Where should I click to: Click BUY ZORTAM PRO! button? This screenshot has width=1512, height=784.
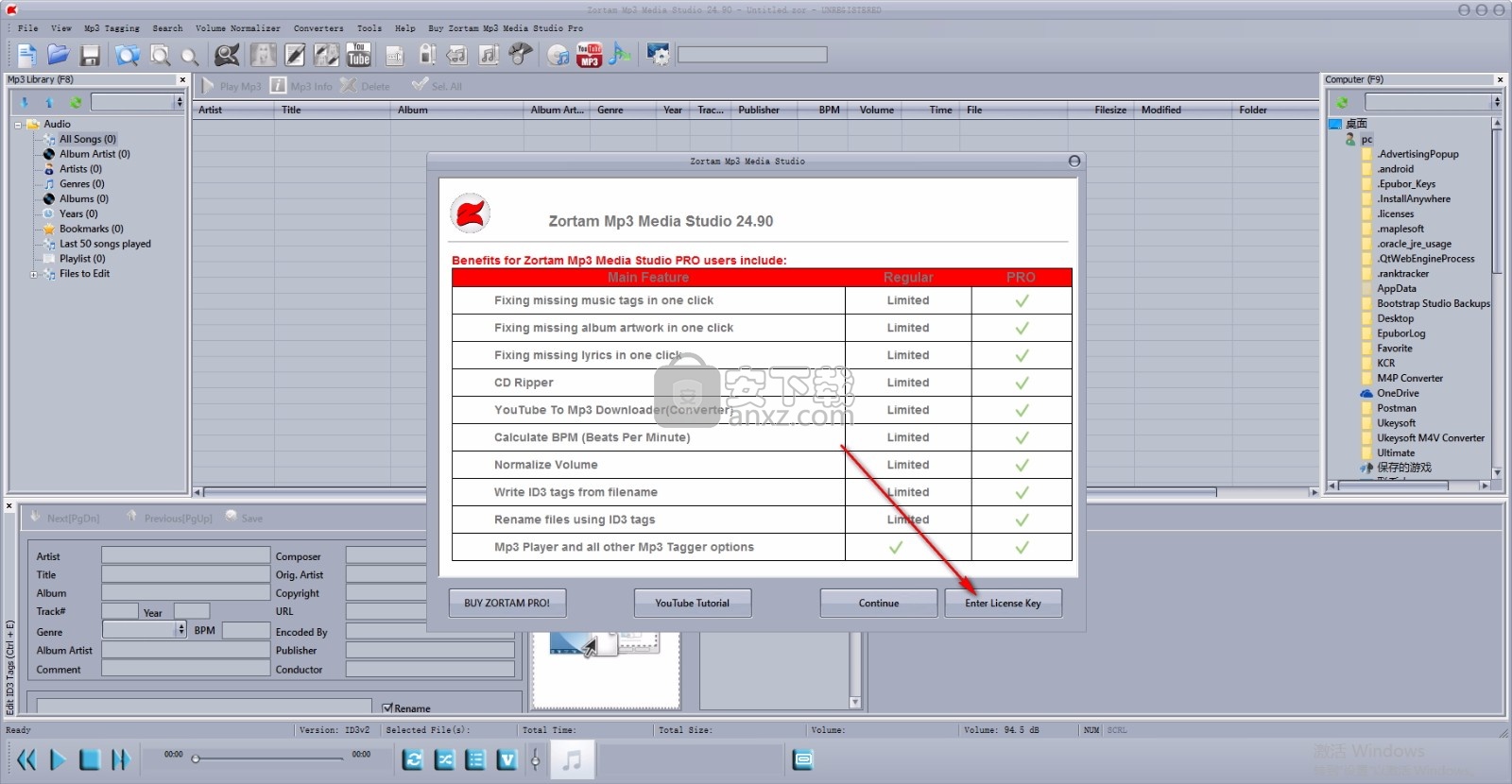pos(507,603)
